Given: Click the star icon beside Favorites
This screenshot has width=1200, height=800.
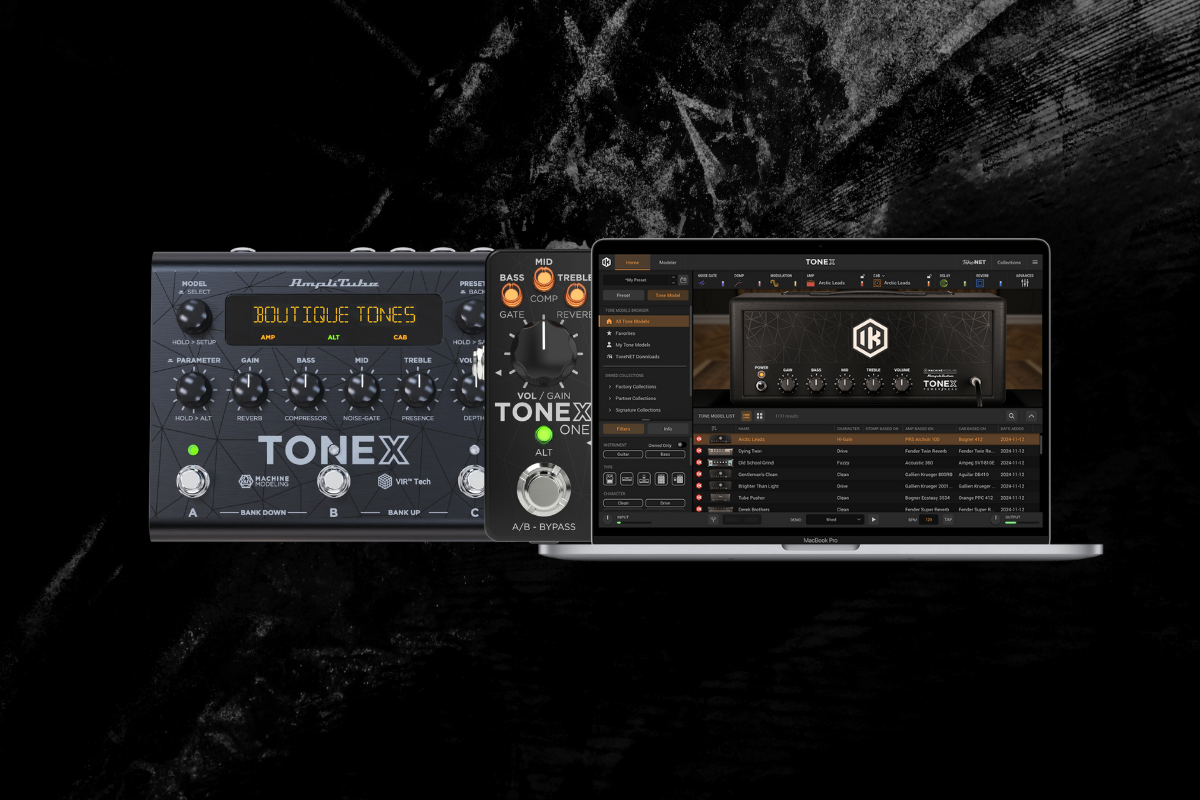Looking at the screenshot, I should coord(609,333).
